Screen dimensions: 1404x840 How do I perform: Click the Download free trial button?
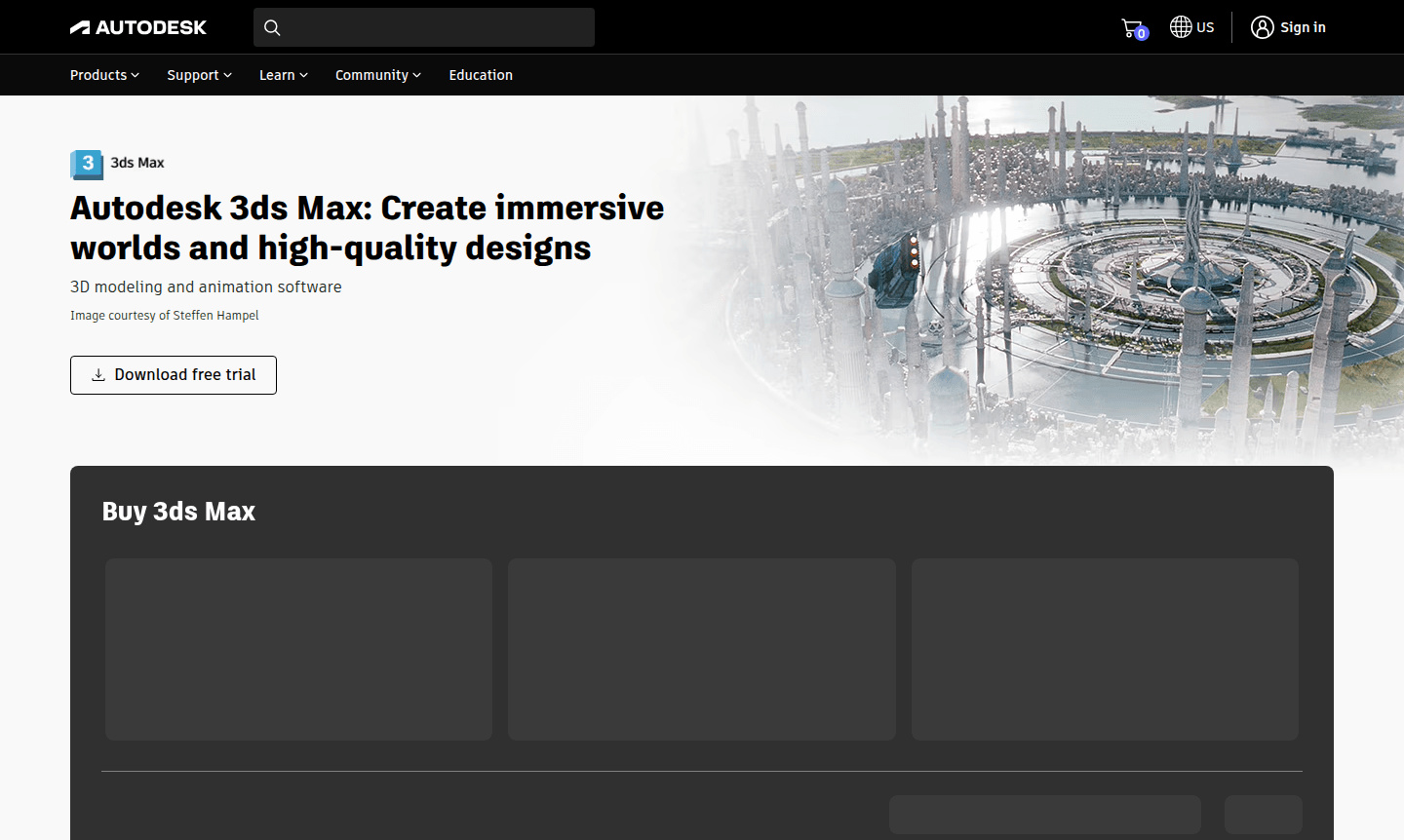coord(173,374)
